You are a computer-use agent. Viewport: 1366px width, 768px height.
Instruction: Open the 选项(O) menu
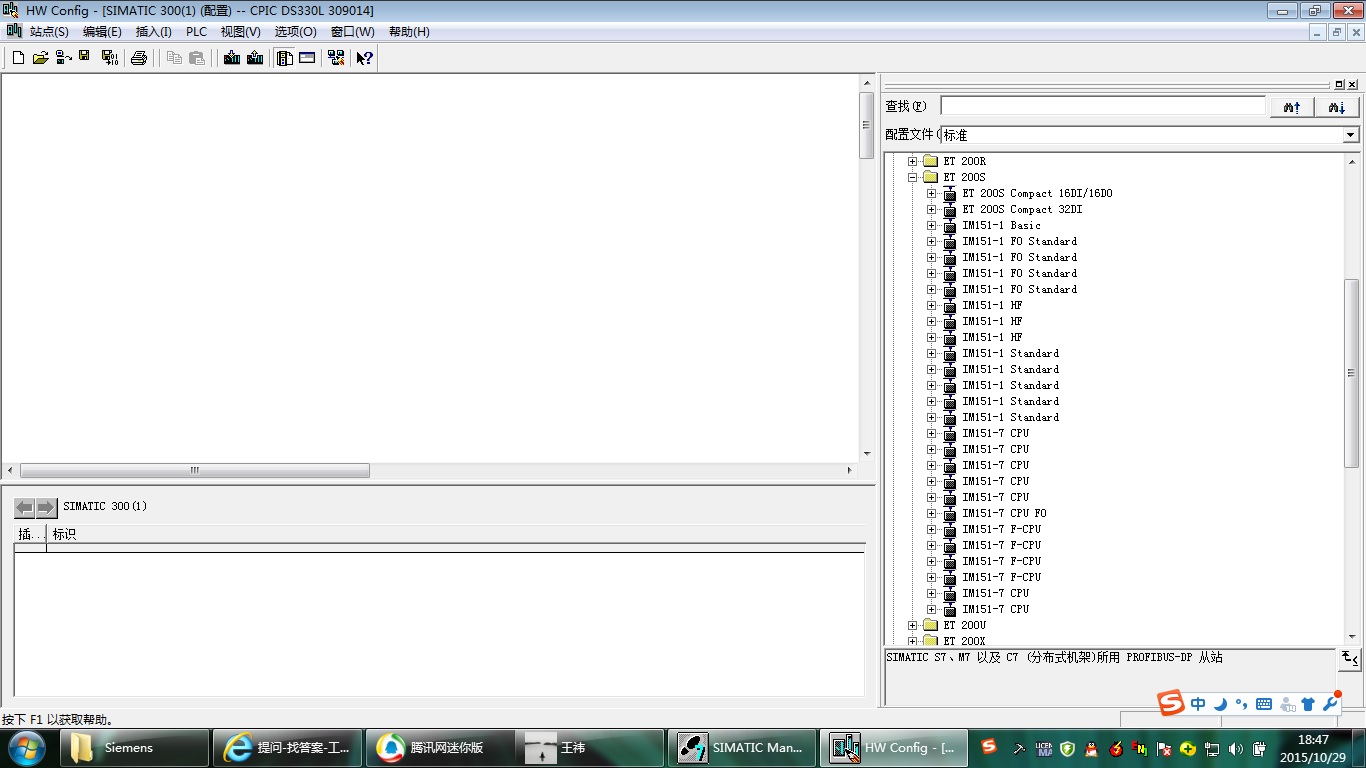click(295, 32)
